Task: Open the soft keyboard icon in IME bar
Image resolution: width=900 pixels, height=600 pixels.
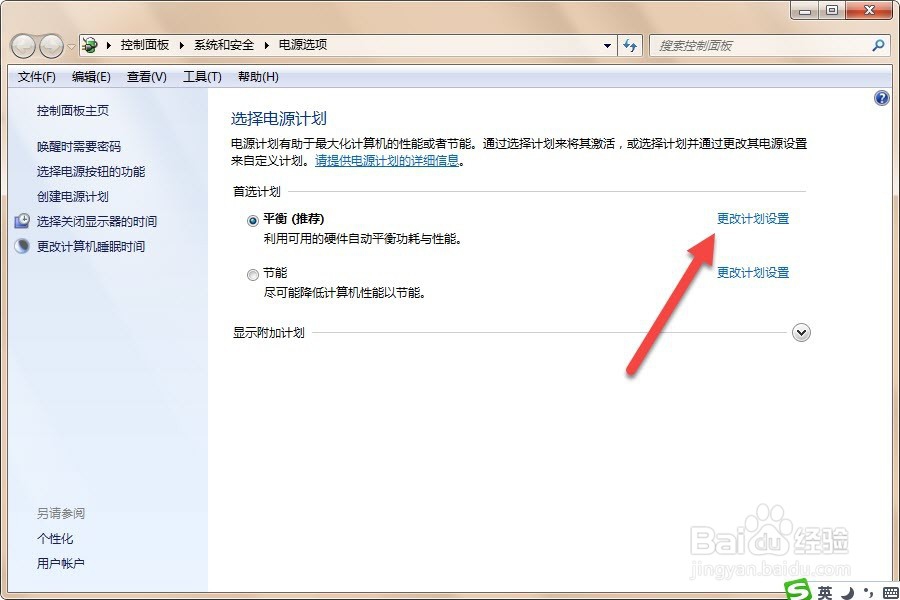Action: click(x=891, y=593)
